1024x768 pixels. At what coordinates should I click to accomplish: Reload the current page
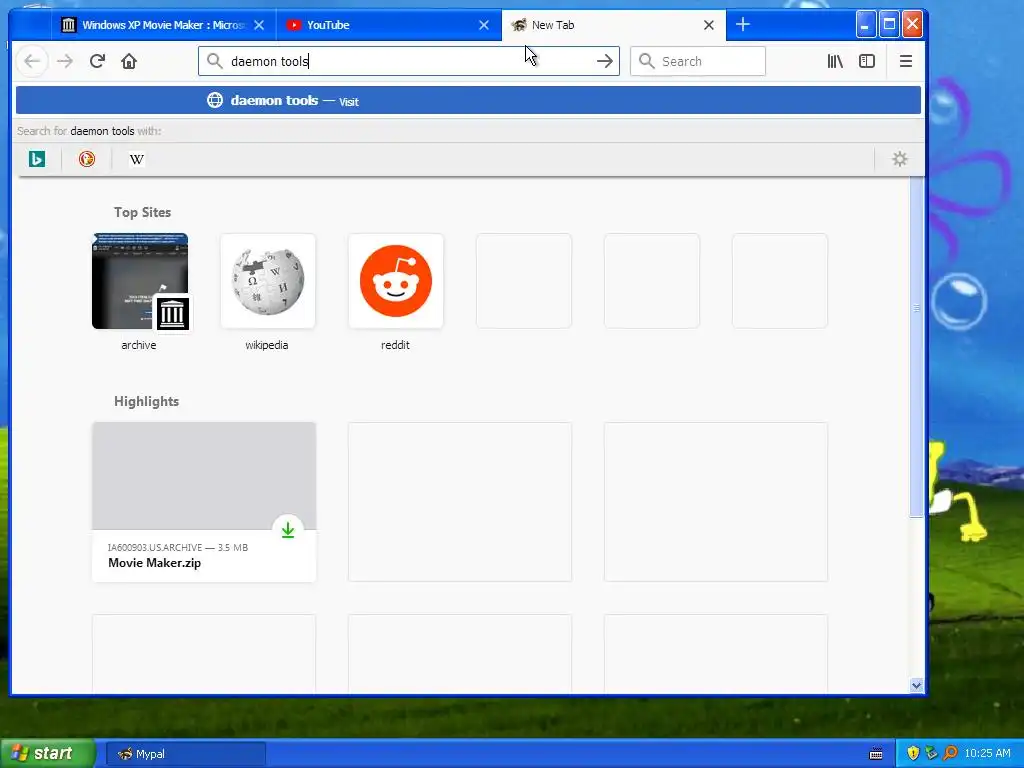coord(97,61)
